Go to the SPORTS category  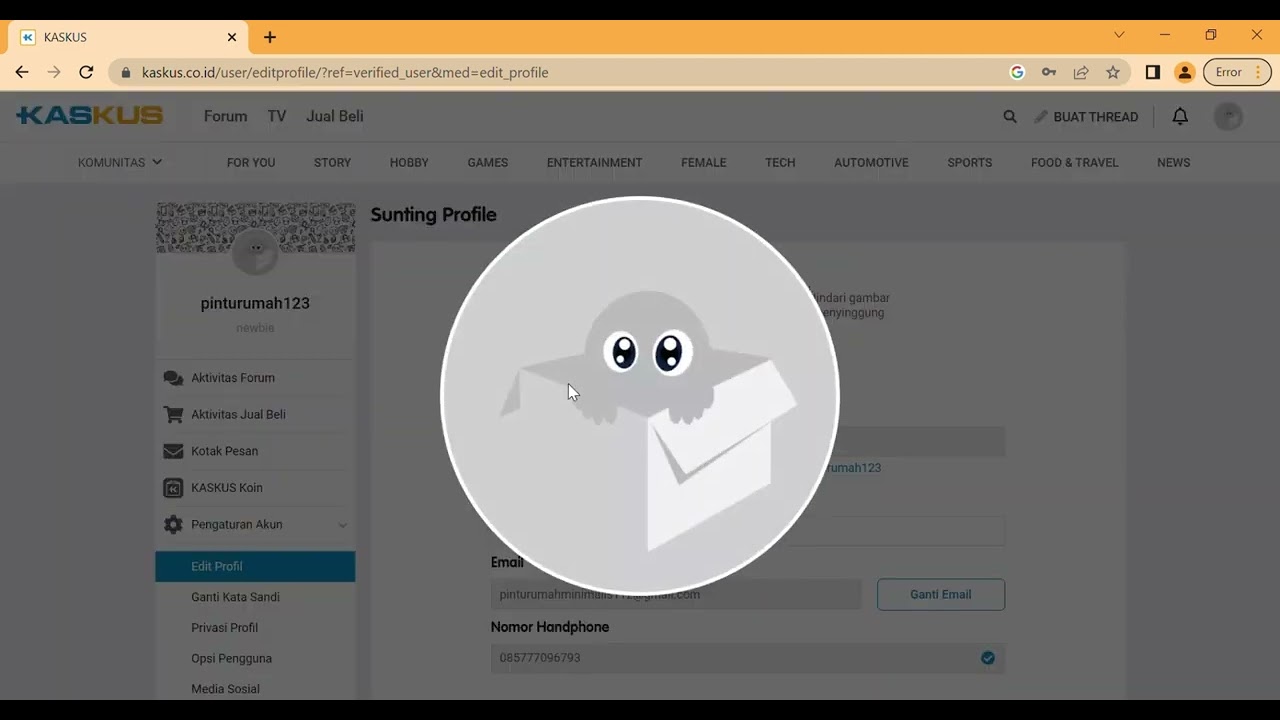tap(970, 162)
